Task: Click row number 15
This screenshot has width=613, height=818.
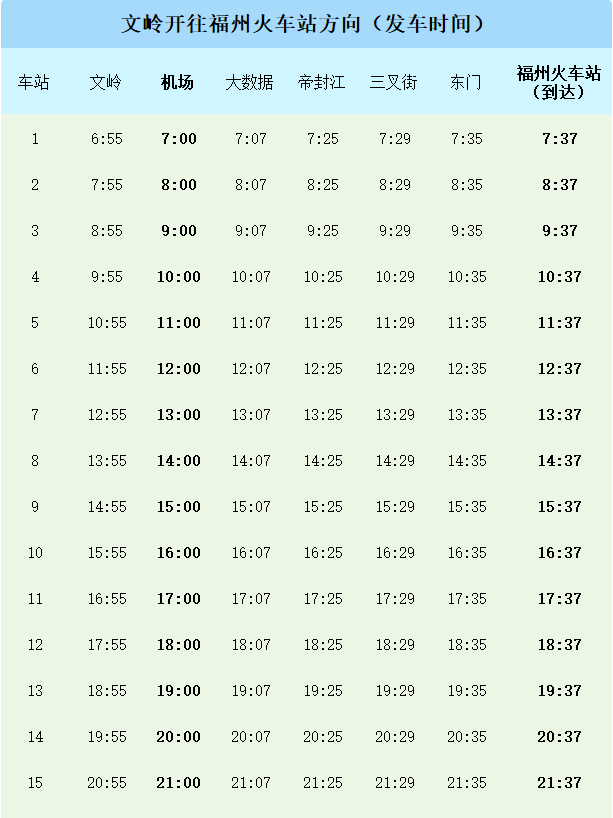Action: (35, 783)
